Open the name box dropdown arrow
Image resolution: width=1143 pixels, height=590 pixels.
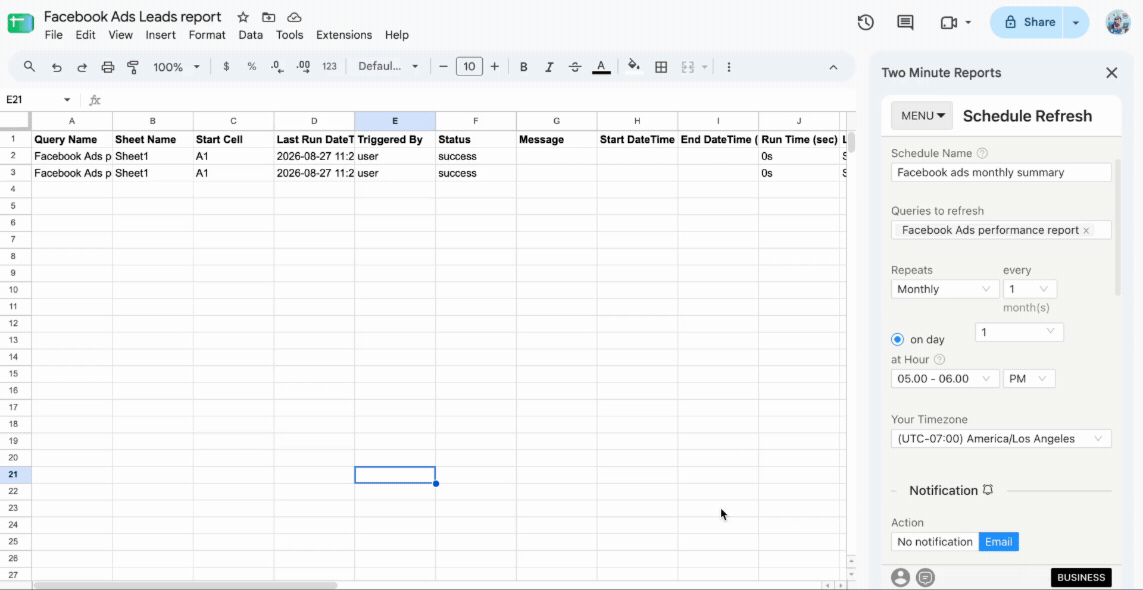(67, 100)
